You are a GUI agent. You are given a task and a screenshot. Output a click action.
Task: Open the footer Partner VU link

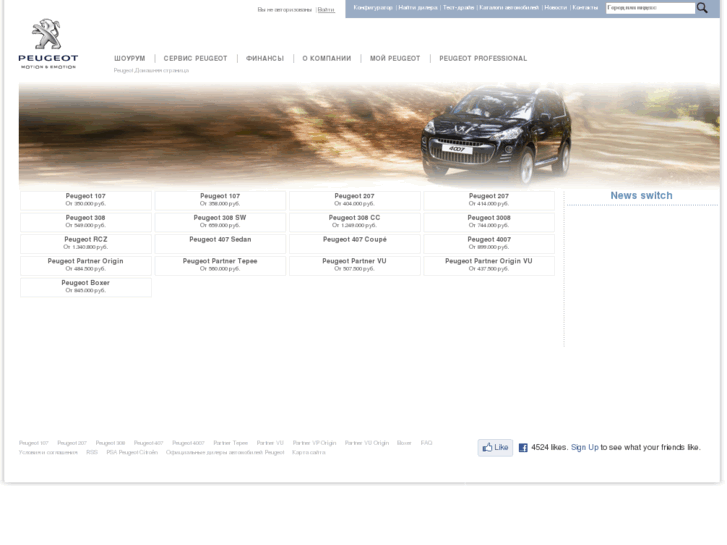(x=270, y=443)
